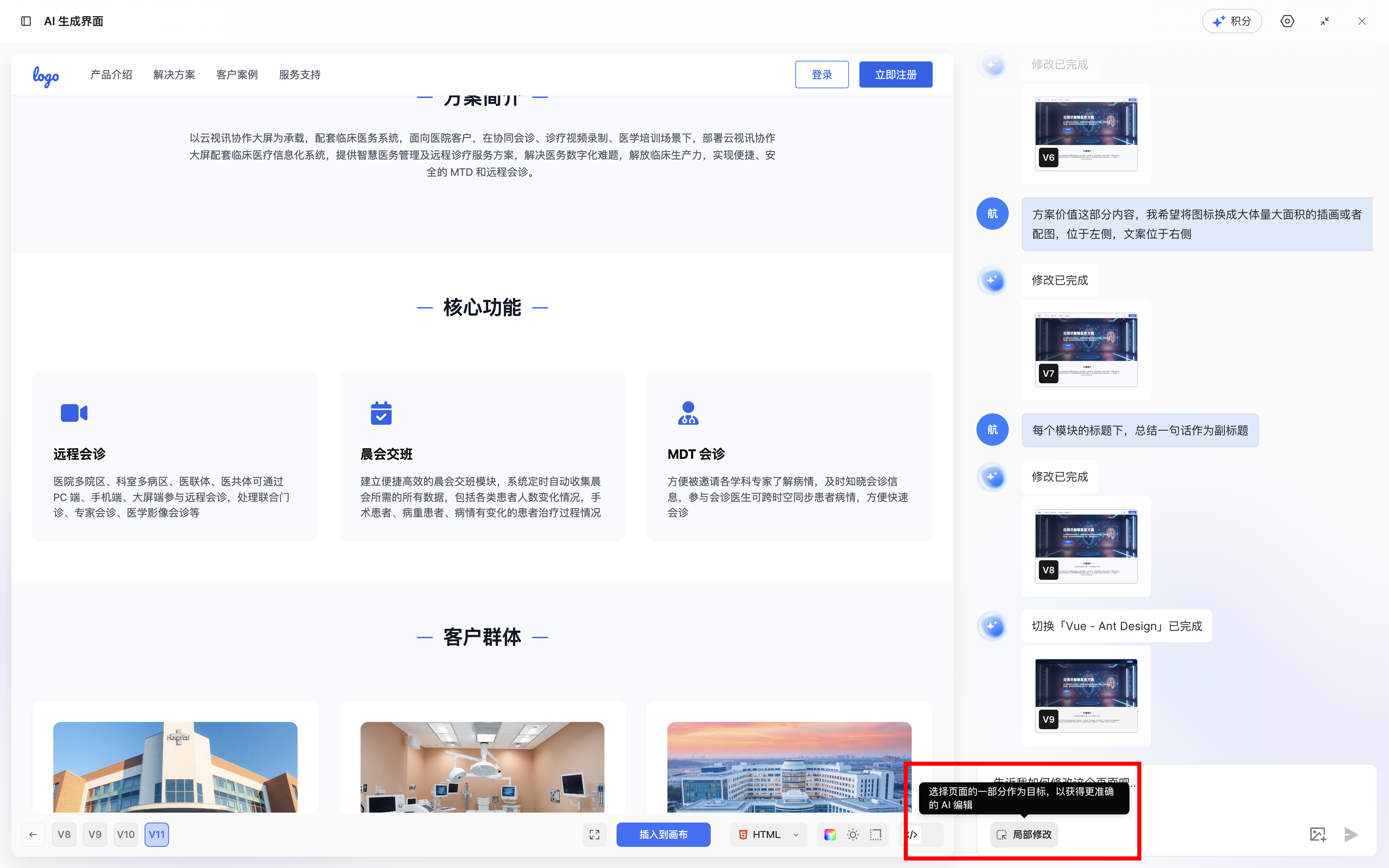Screen dimensions: 1389x868
Task: Click the dashed selection frame icon
Action: click(x=876, y=835)
